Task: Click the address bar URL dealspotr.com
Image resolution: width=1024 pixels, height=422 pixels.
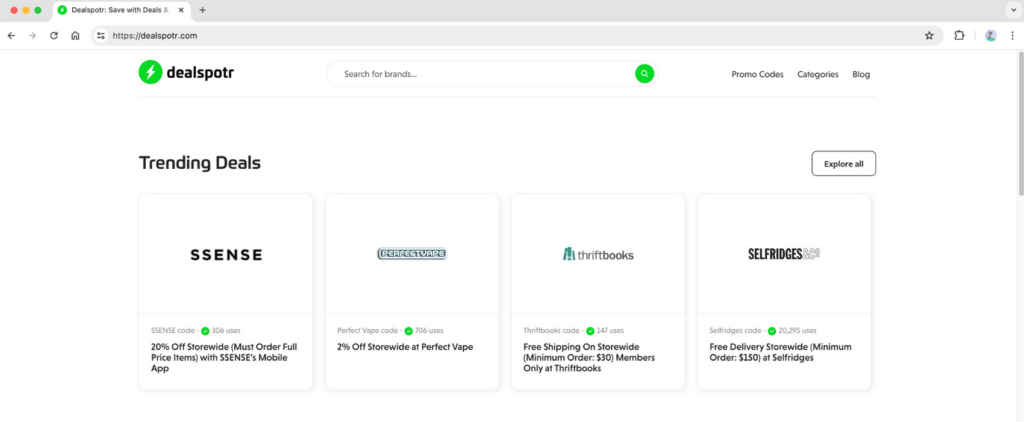Action: coord(155,36)
